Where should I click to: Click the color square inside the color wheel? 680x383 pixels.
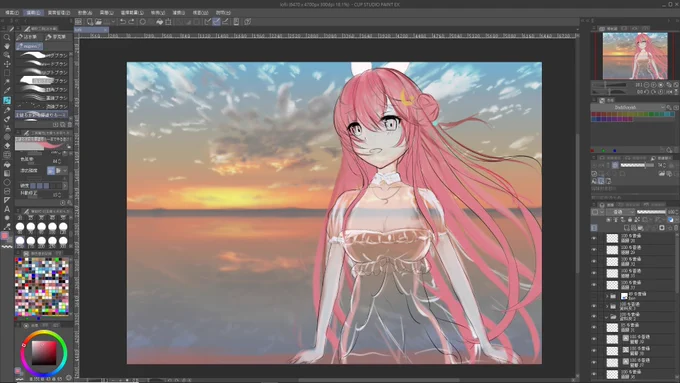[x=44, y=353]
